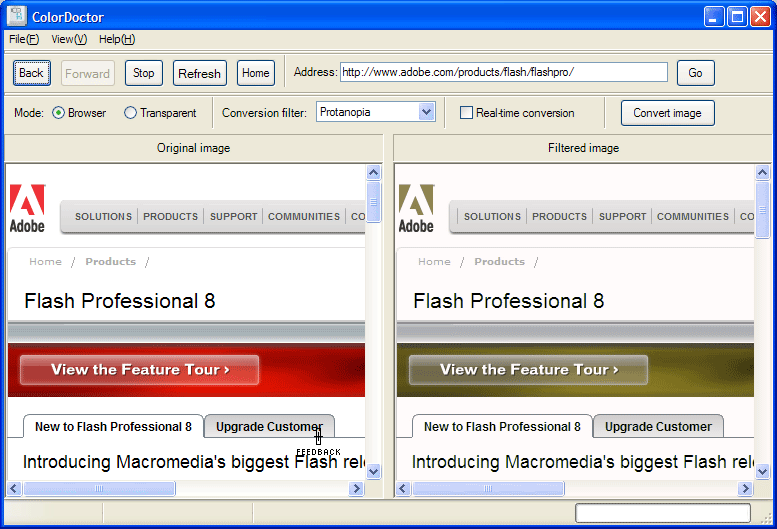The image size is (777, 529).
Task: Select New to Flash Professional 8 tab, filtered
Action: (502, 426)
